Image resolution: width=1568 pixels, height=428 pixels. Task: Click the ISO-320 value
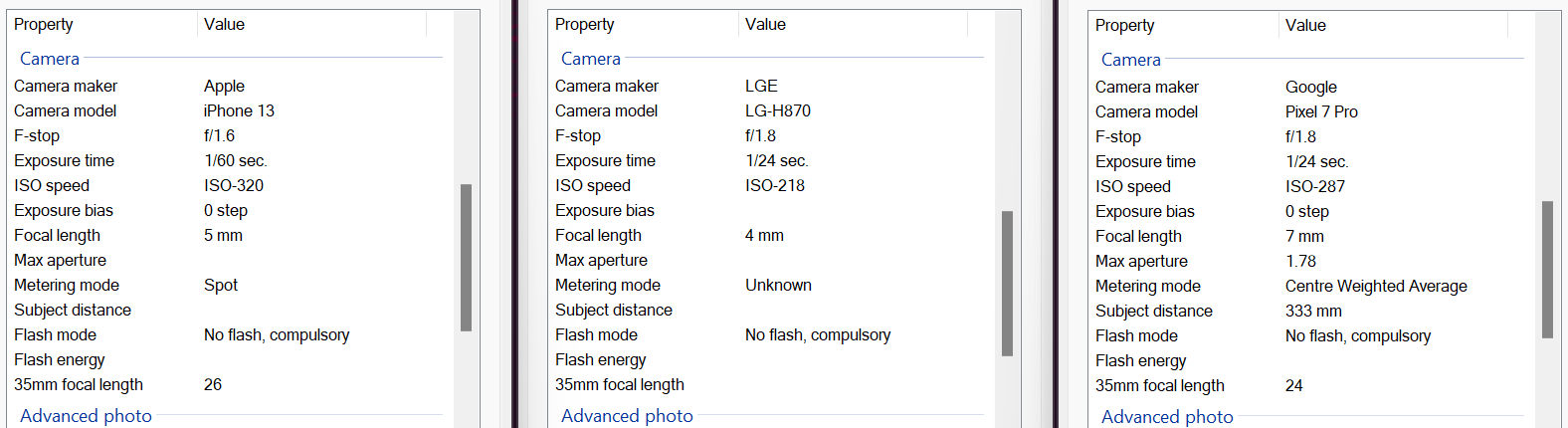point(234,185)
